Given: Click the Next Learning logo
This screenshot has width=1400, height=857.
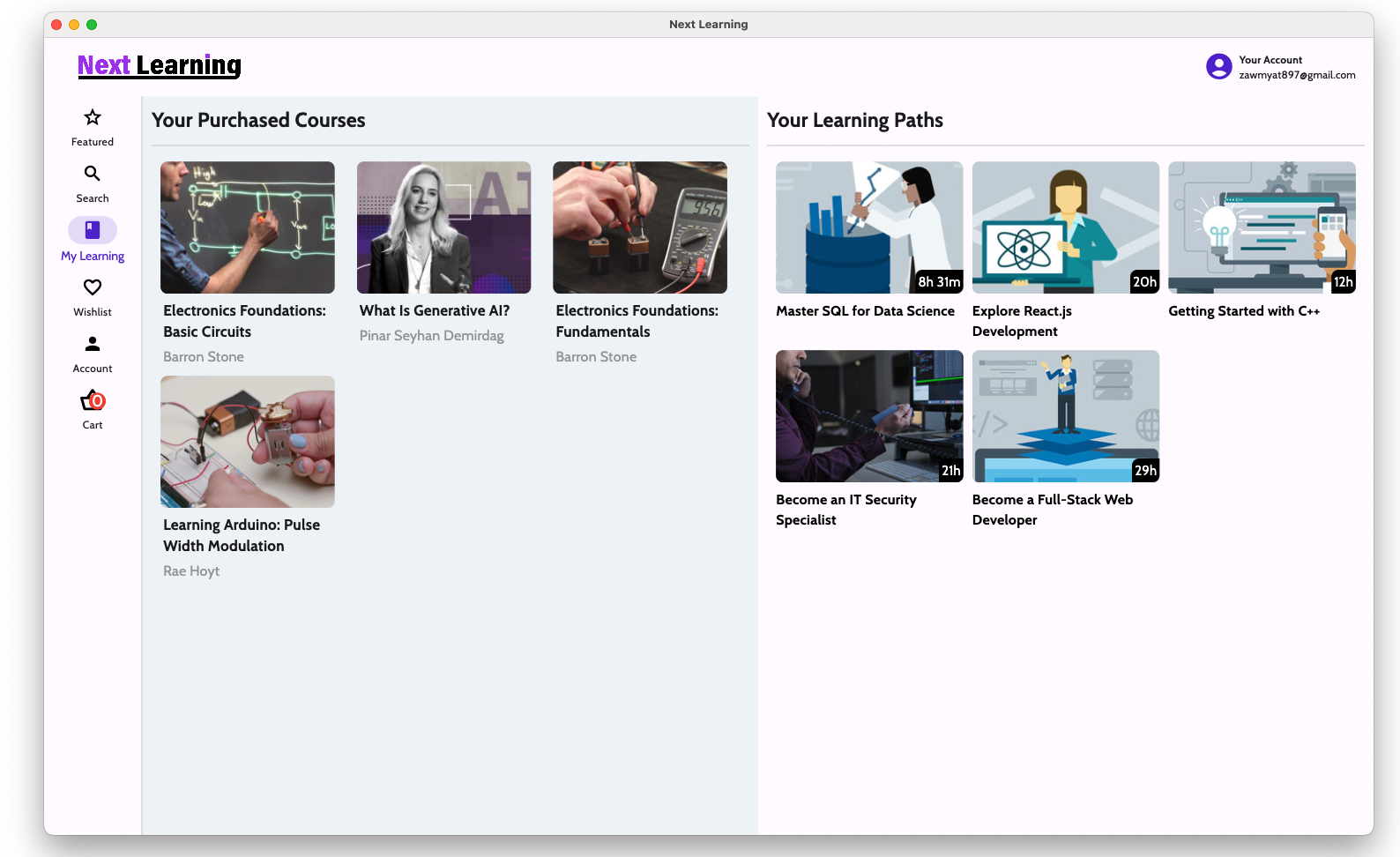Looking at the screenshot, I should pos(160,65).
